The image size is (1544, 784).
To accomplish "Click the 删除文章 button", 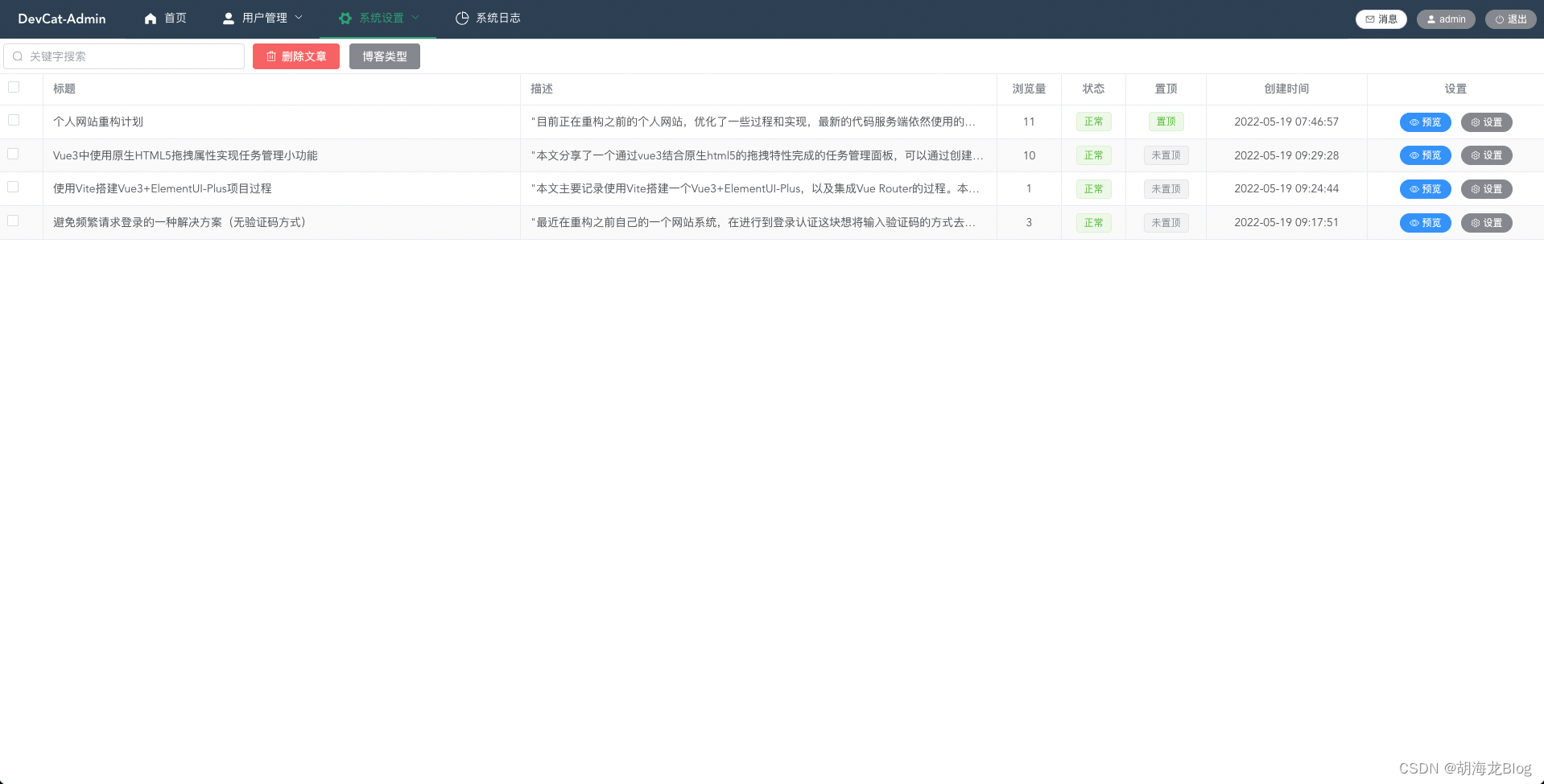I will tap(296, 56).
